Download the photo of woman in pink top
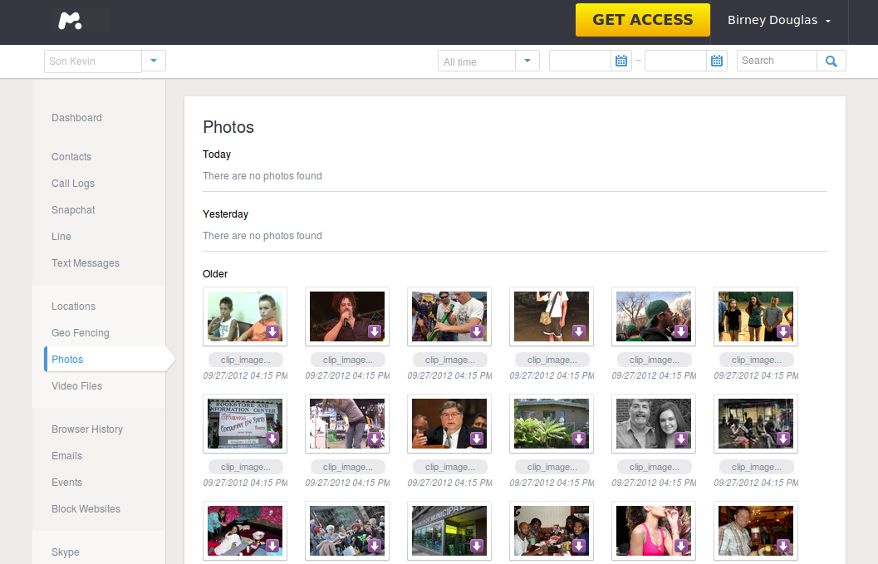Viewport: 878px width, 564px height. click(x=681, y=546)
